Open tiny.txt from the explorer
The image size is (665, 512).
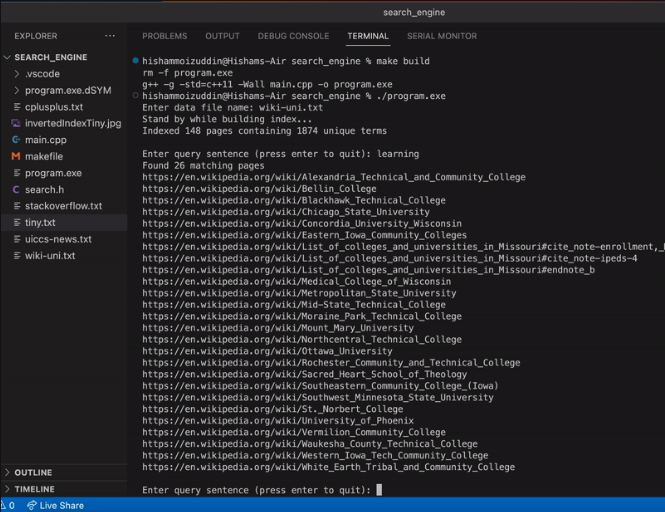(x=40, y=223)
